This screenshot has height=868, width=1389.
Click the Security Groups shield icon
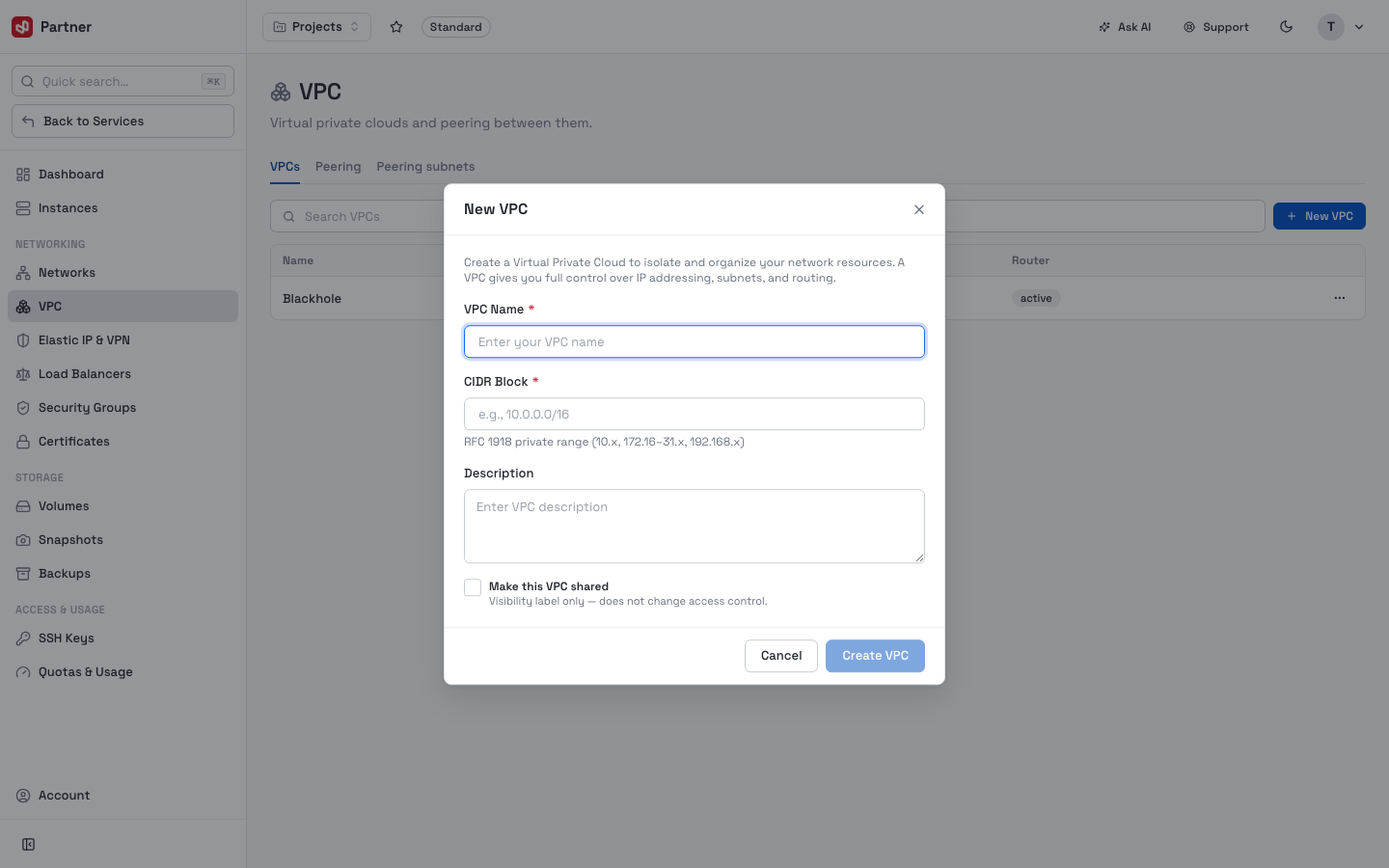point(23,408)
